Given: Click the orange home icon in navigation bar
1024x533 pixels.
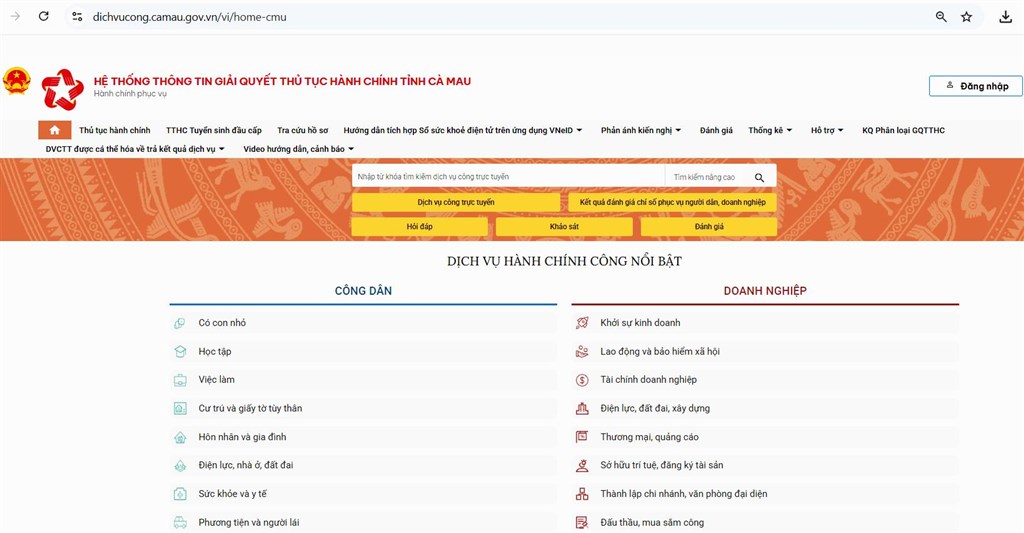Looking at the screenshot, I should pyautogui.click(x=54, y=130).
